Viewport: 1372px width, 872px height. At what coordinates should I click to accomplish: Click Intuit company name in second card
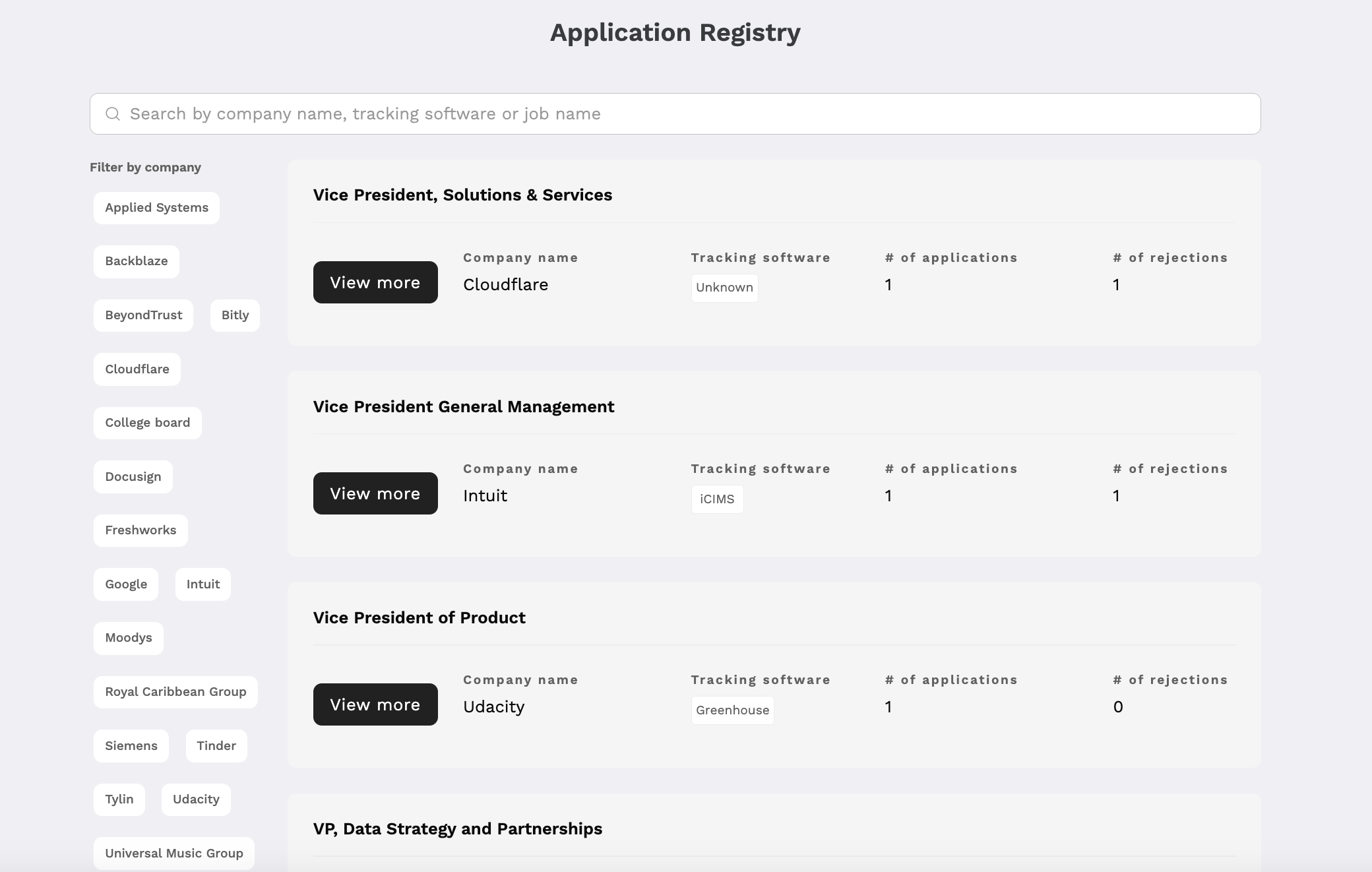[x=485, y=495]
